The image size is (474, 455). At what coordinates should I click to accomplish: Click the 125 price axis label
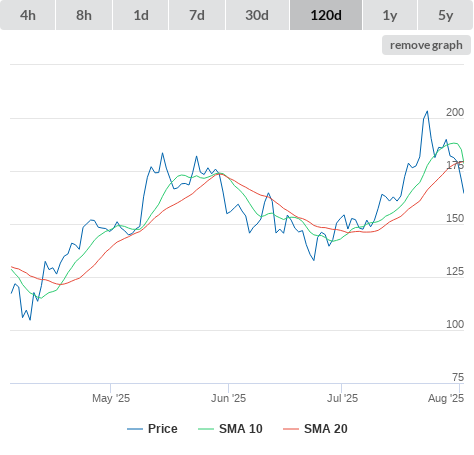(x=455, y=271)
